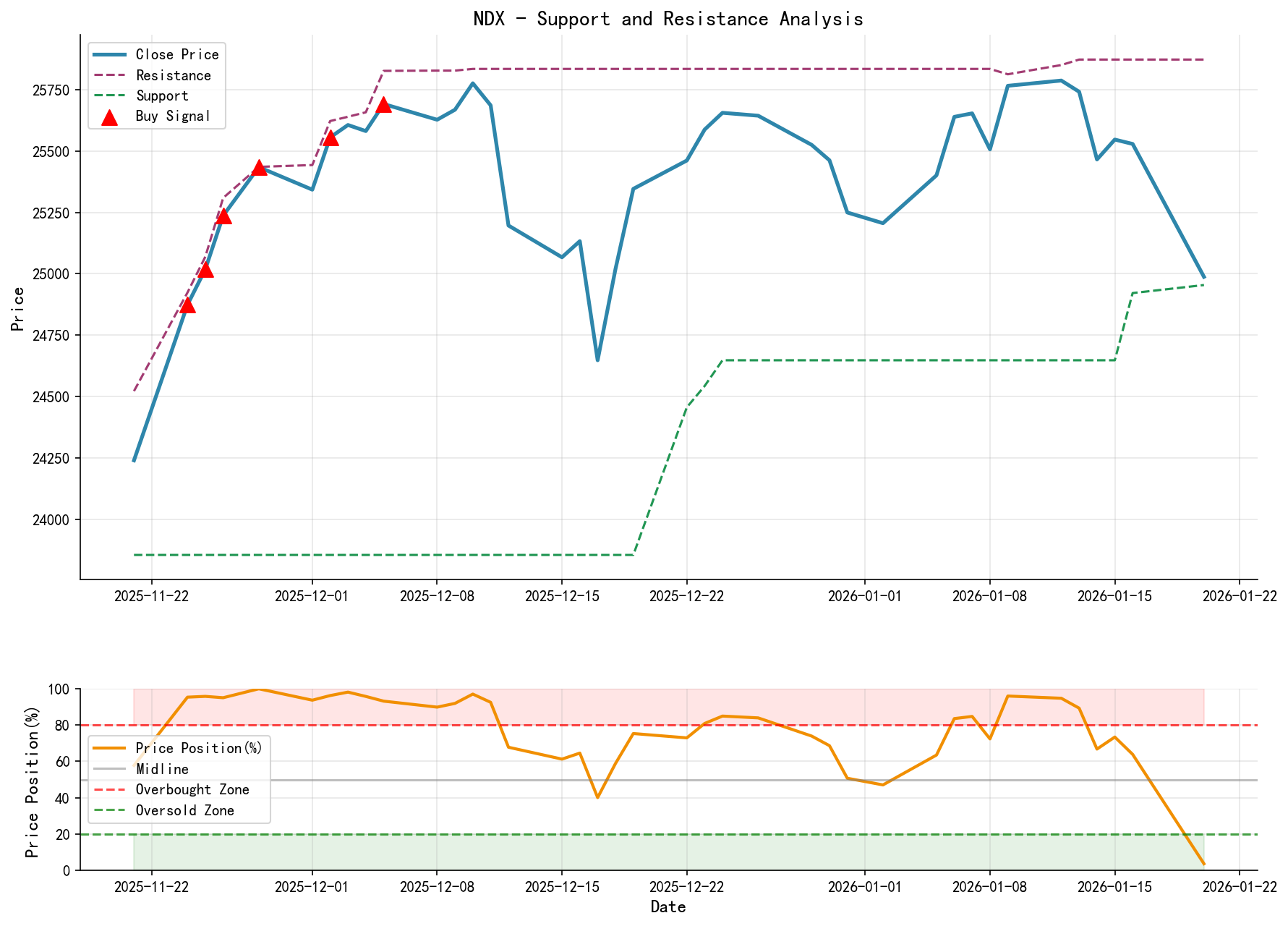Click the Buy Signal triangle near 25550
Image resolution: width=1288 pixels, height=926 pixels.
click(x=330, y=137)
